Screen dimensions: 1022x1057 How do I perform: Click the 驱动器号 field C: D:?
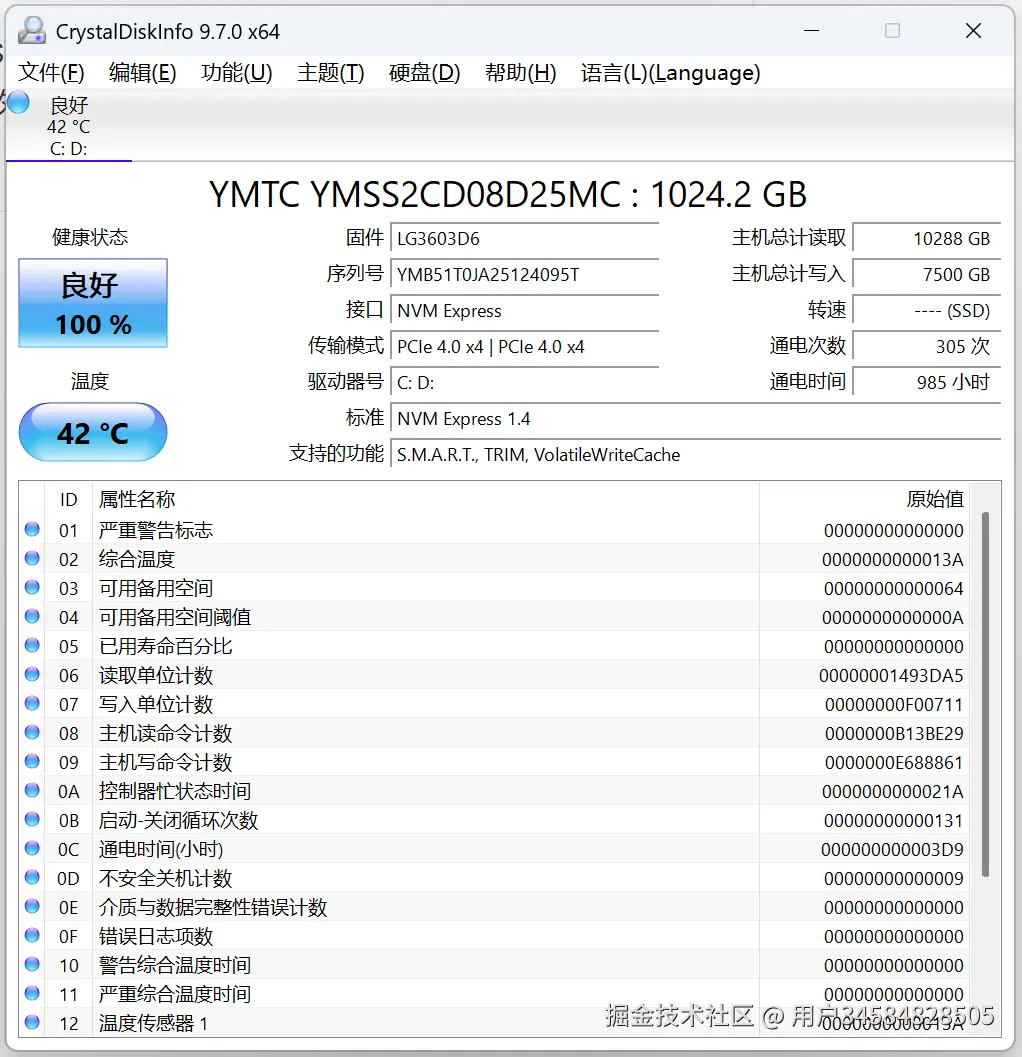pos(524,383)
